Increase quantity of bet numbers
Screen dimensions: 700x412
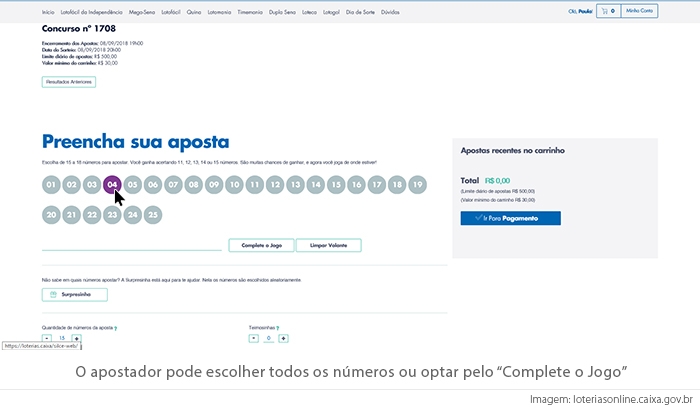point(76,339)
